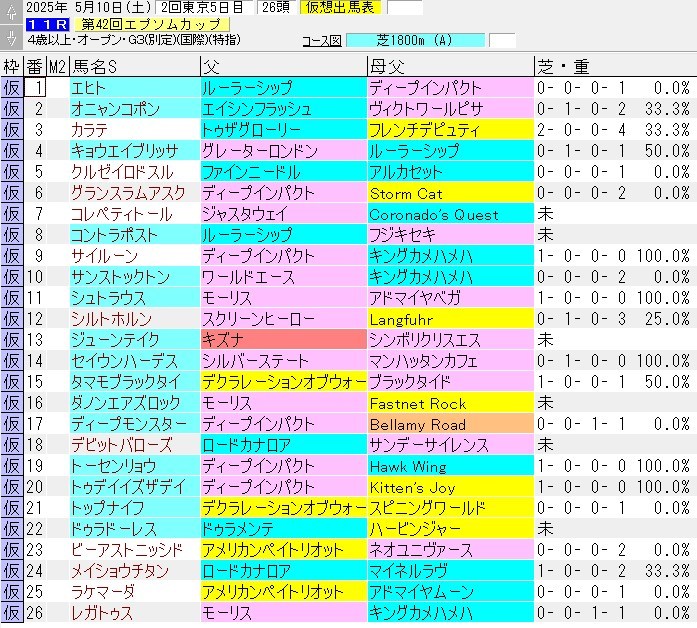Click sire シルバーステート
Image resolution: width=697 pixels, height=628 pixels.
tap(284, 360)
